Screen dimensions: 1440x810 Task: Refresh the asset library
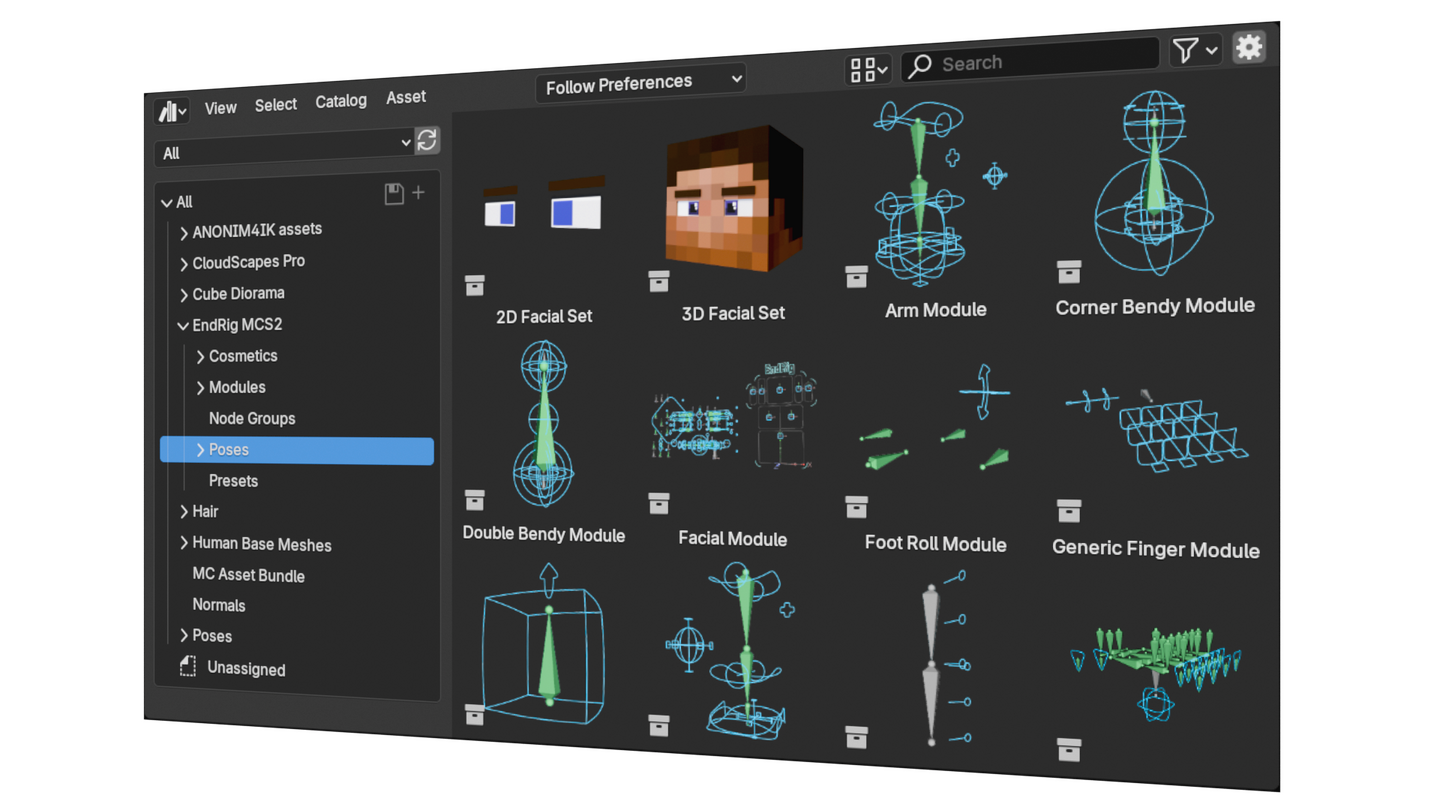pyautogui.click(x=427, y=140)
